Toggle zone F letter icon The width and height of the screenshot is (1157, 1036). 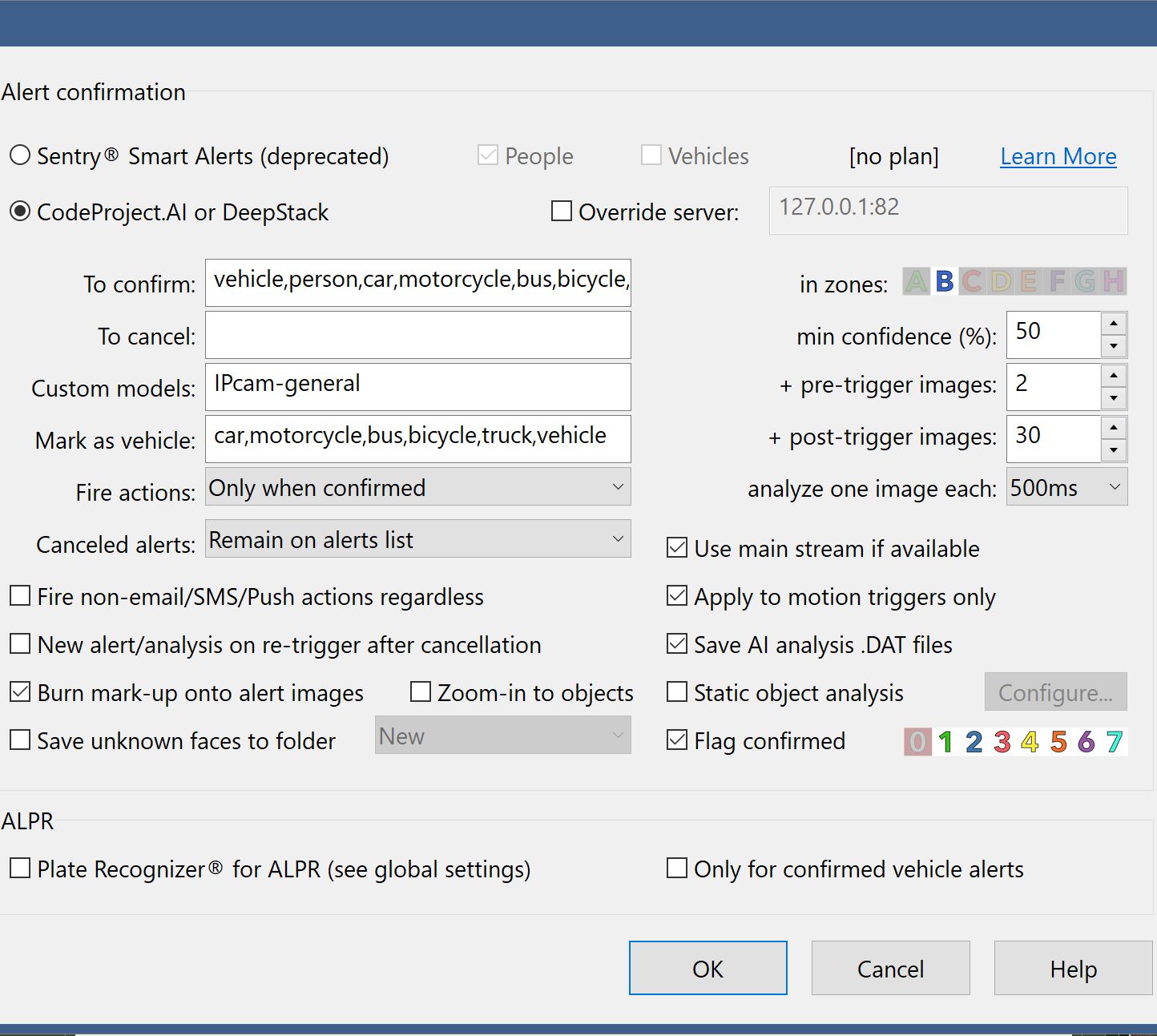click(x=1057, y=282)
